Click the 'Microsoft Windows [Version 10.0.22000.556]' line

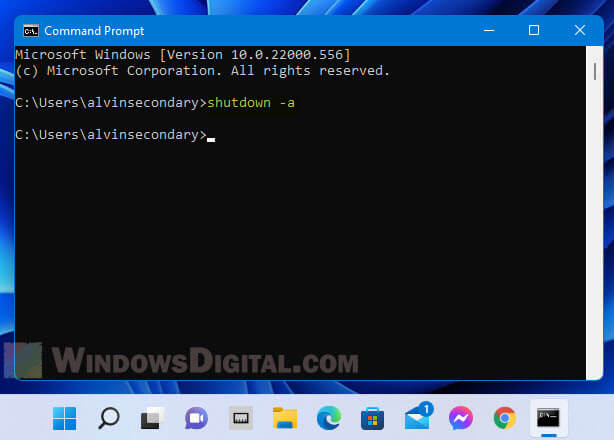[182, 55]
